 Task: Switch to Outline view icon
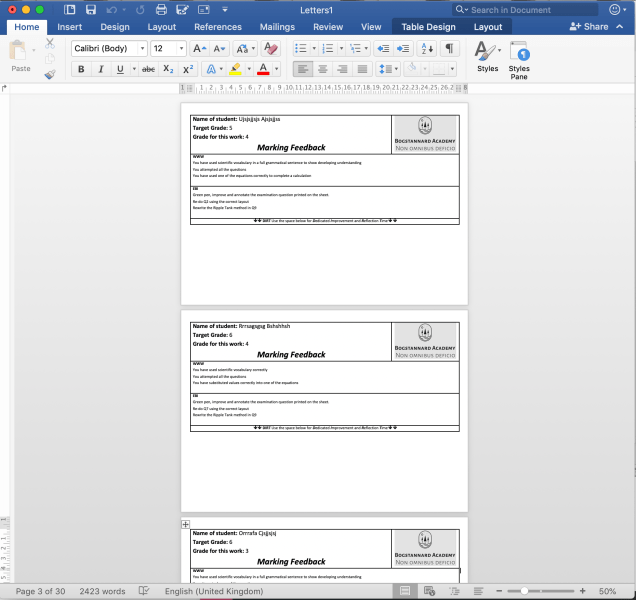click(454, 591)
